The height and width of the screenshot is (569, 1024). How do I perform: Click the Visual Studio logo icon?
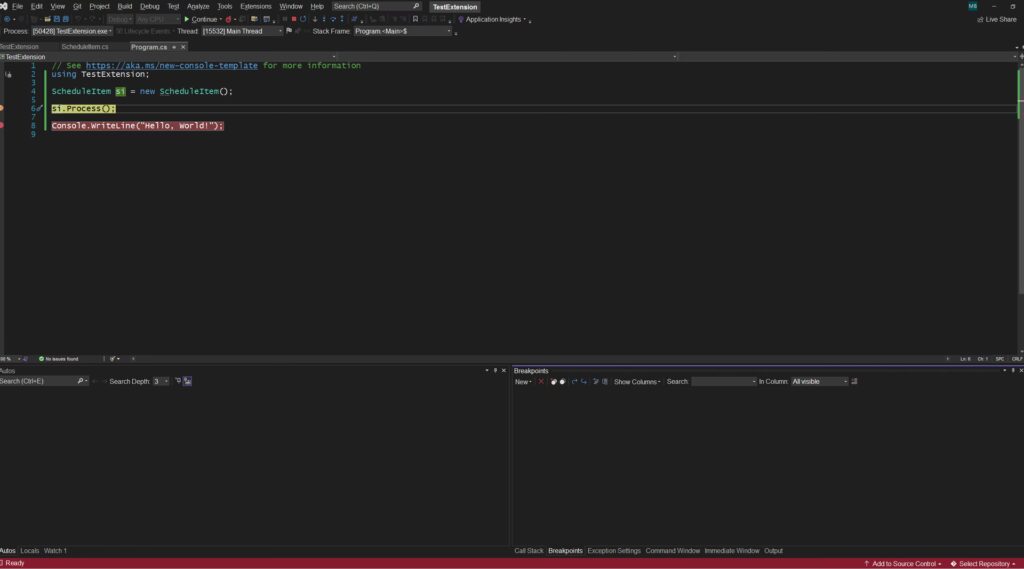tap(4, 6)
